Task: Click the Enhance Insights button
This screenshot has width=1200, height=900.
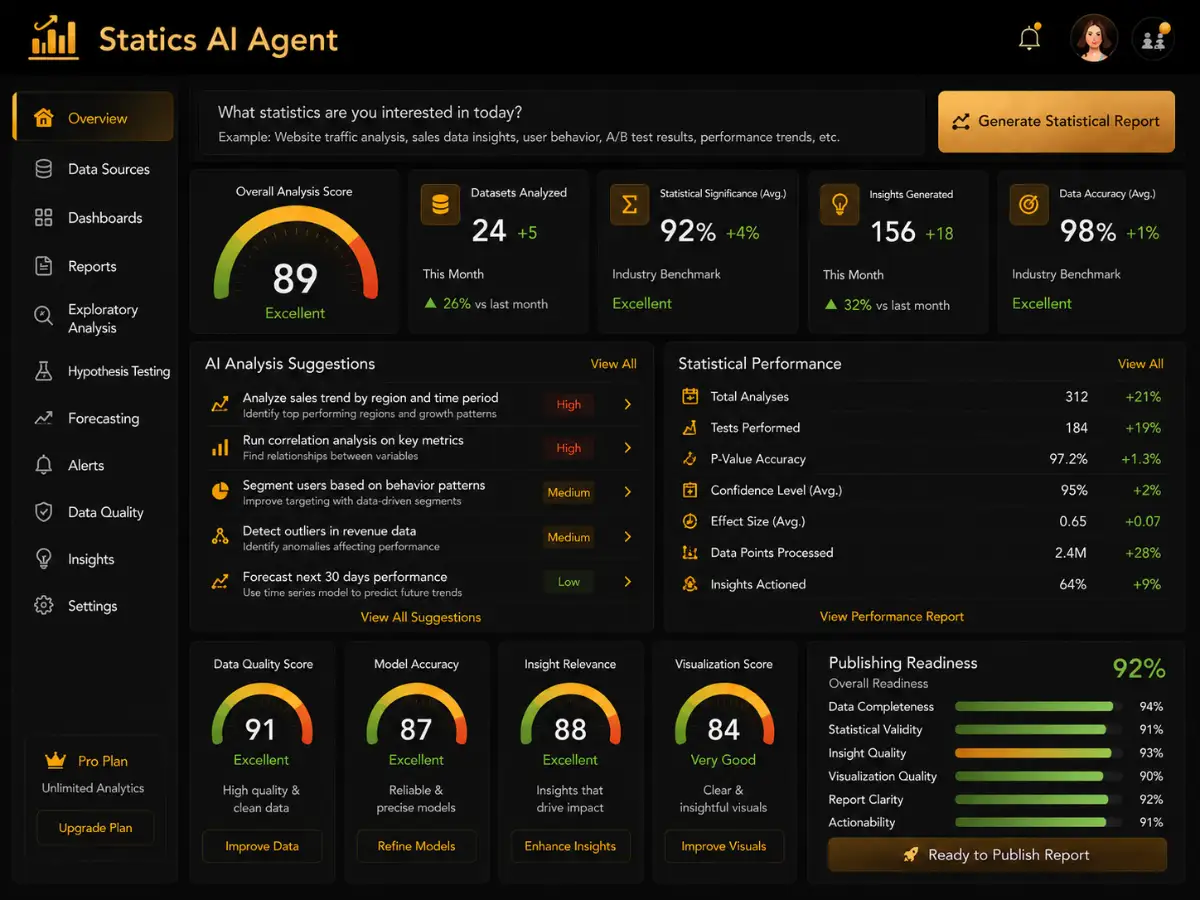Action: point(570,846)
